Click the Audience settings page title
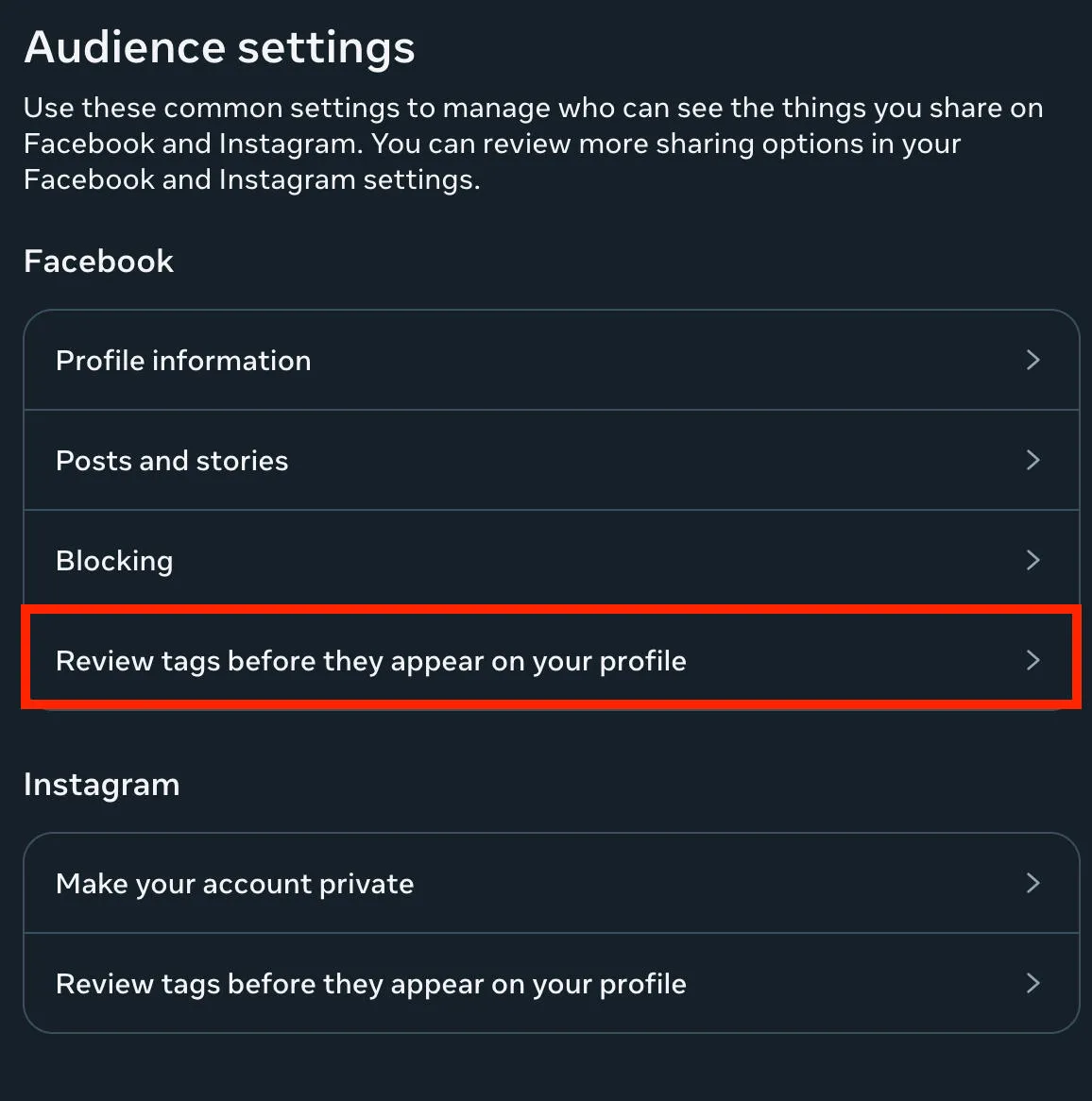This screenshot has width=1092, height=1101. [220, 48]
